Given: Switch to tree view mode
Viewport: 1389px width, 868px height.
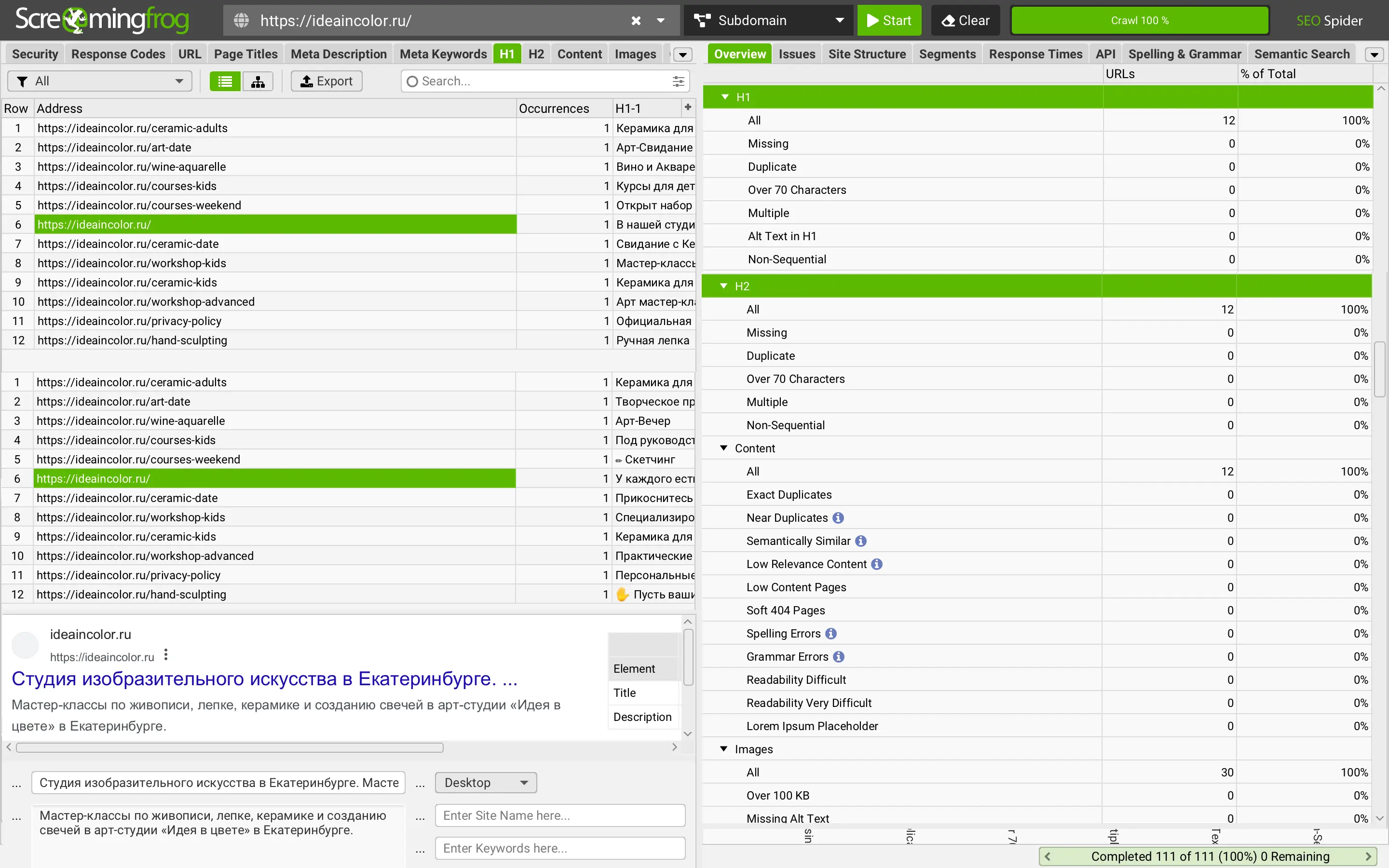Looking at the screenshot, I should (x=258, y=81).
